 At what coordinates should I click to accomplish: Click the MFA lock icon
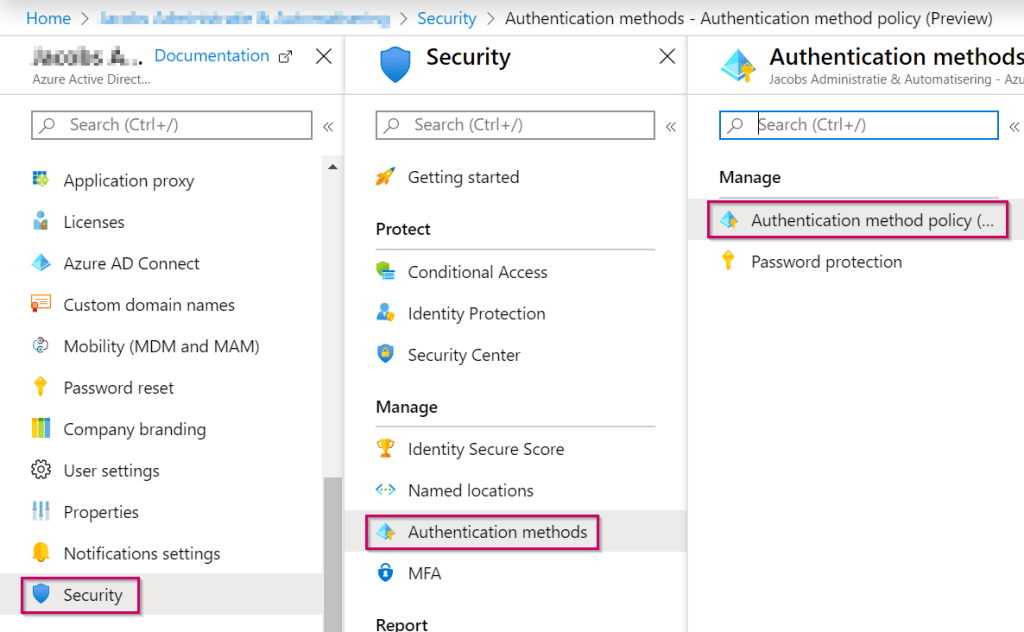pos(385,573)
